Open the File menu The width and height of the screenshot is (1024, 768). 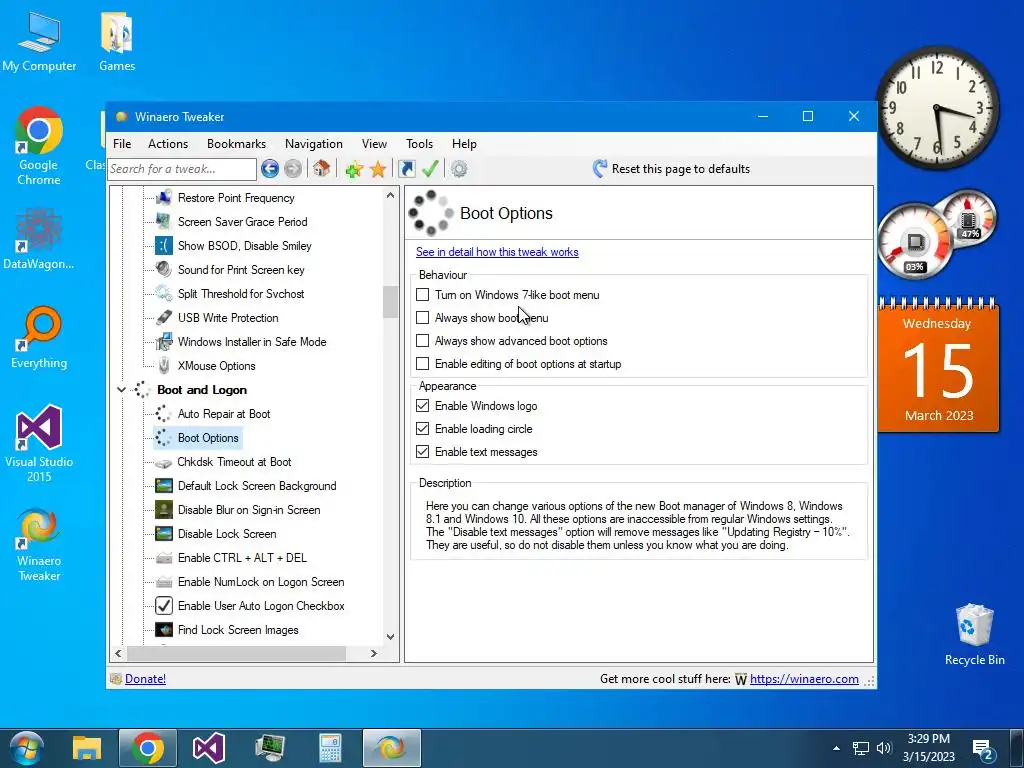(122, 144)
